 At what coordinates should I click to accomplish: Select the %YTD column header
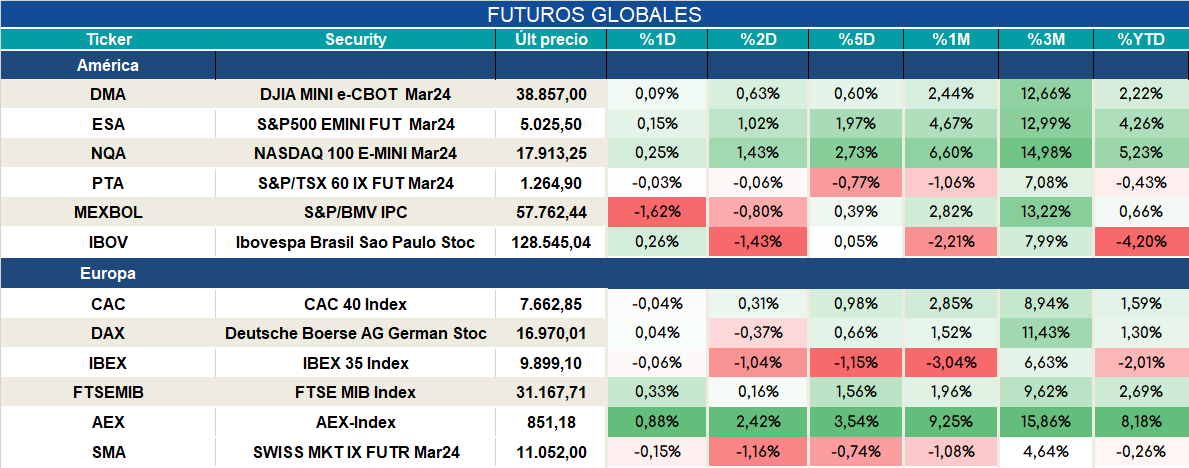(1140, 40)
